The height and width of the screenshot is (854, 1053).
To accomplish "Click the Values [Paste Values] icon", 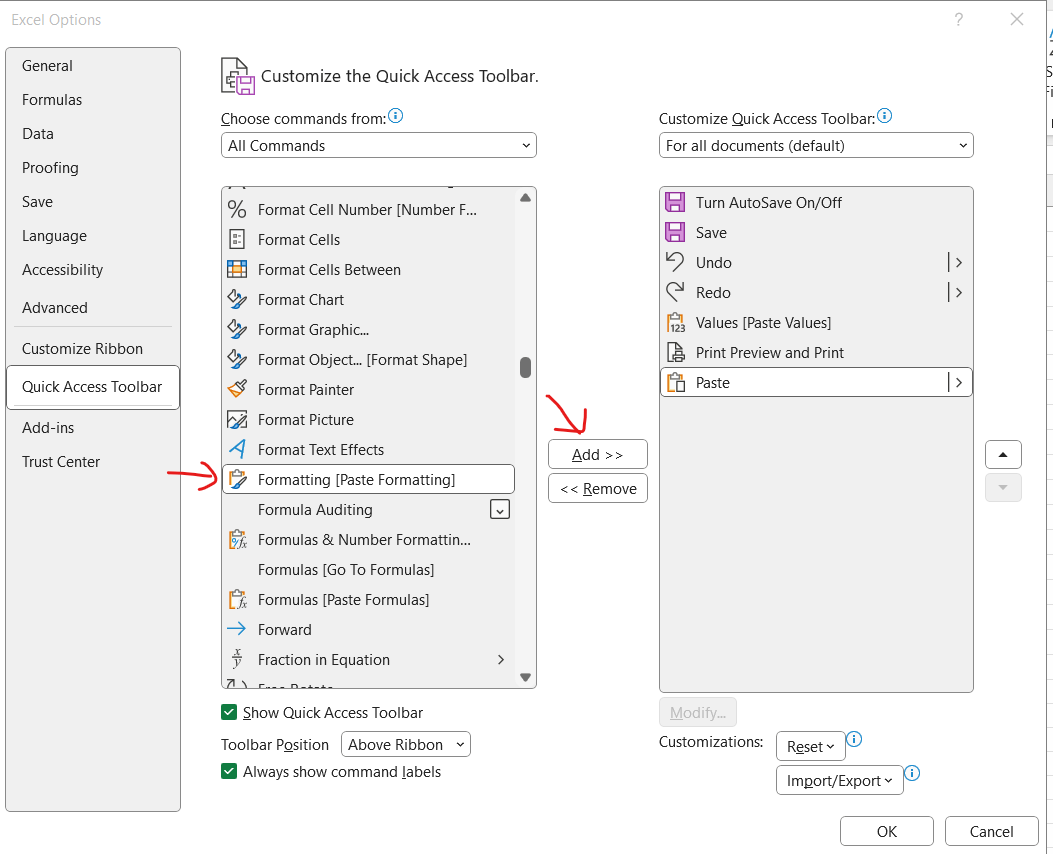I will click(x=676, y=323).
